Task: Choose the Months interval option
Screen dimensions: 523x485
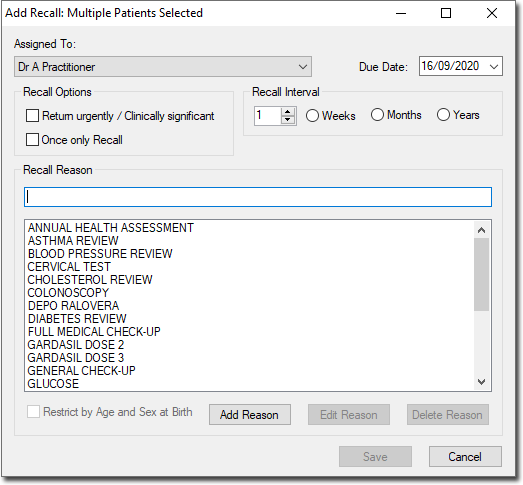Action: click(x=377, y=115)
